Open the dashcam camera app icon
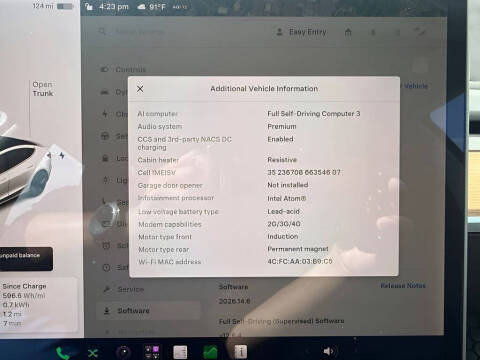 pyautogui.click(x=123, y=352)
